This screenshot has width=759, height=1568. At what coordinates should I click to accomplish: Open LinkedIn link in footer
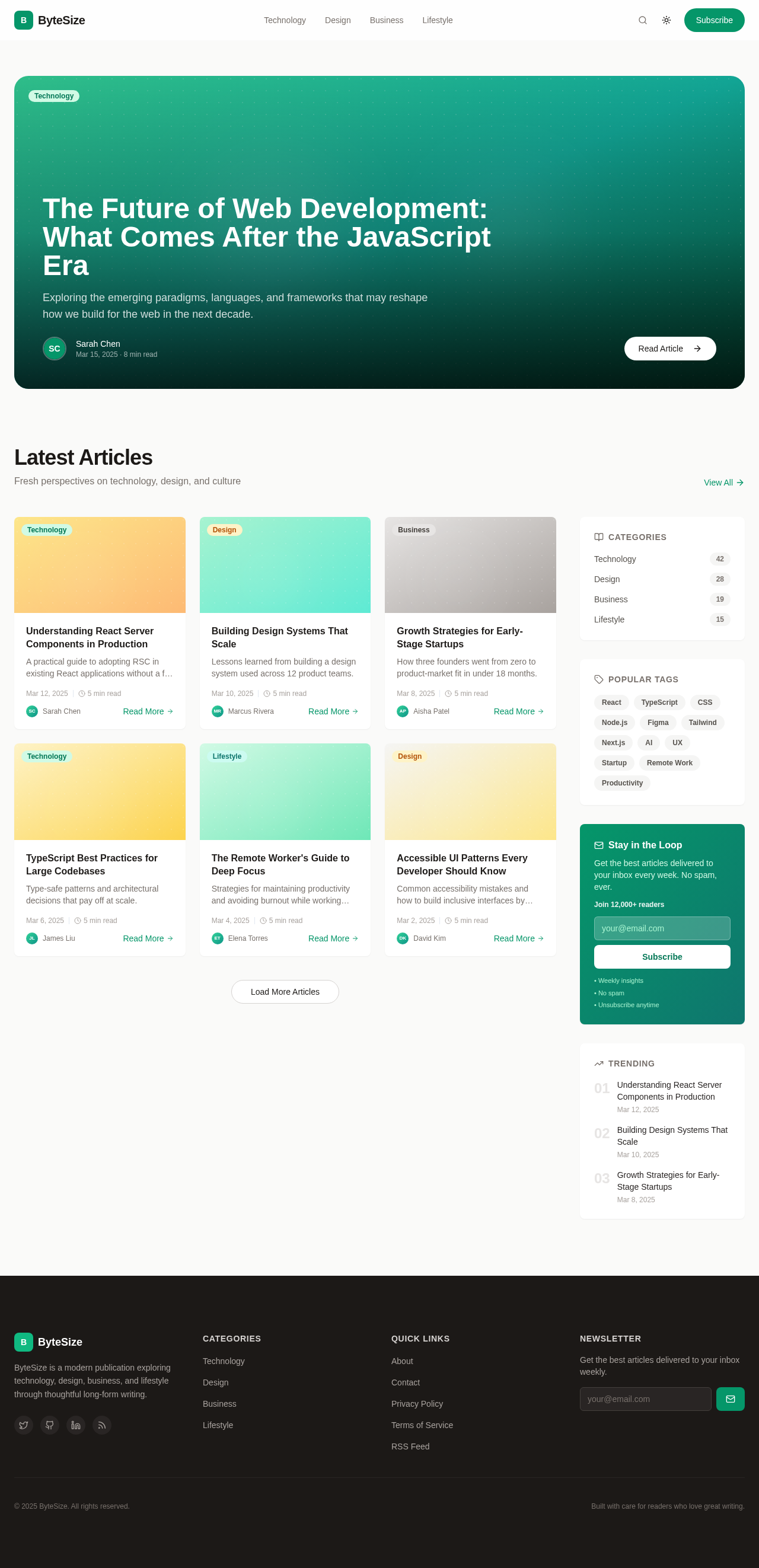pos(75,1425)
